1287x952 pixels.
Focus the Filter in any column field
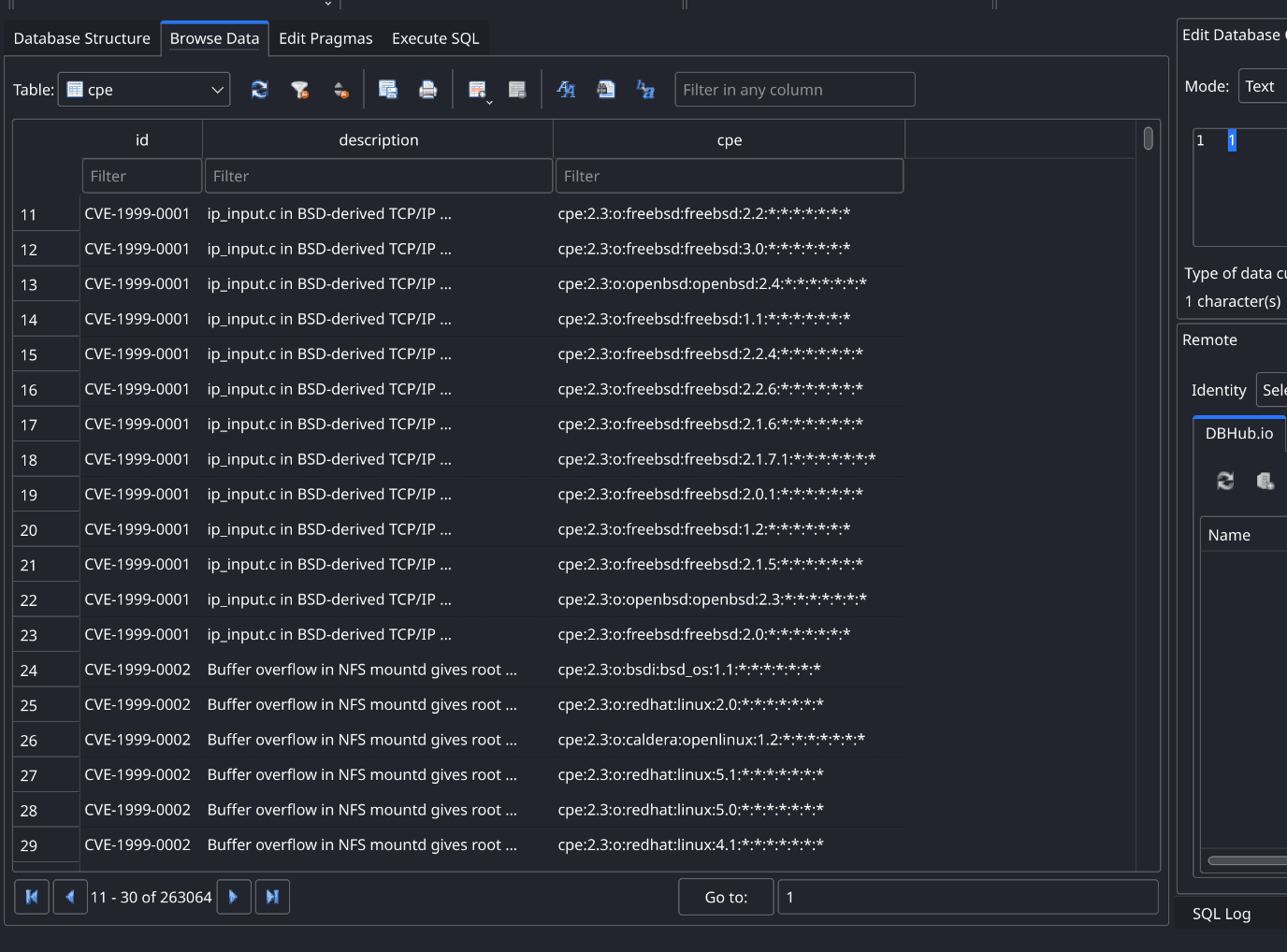(795, 90)
